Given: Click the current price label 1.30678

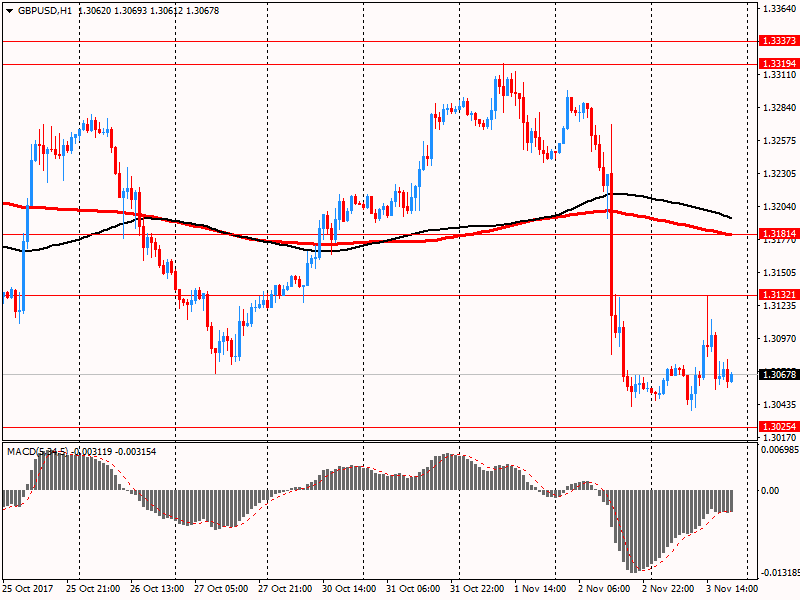Looking at the screenshot, I should click(x=779, y=374).
